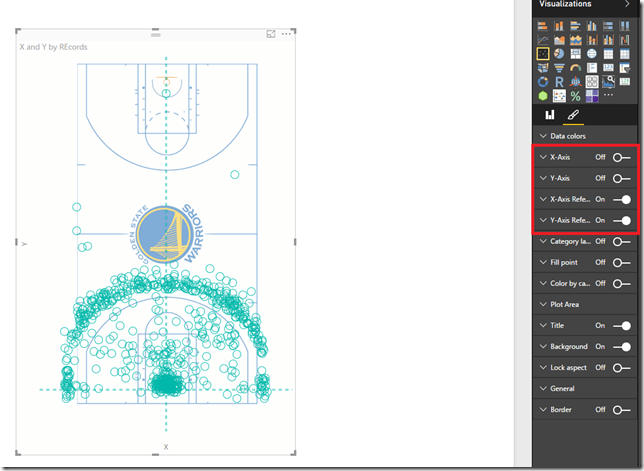644x471 pixels.
Task: Choose the table visualization
Action: (608, 54)
